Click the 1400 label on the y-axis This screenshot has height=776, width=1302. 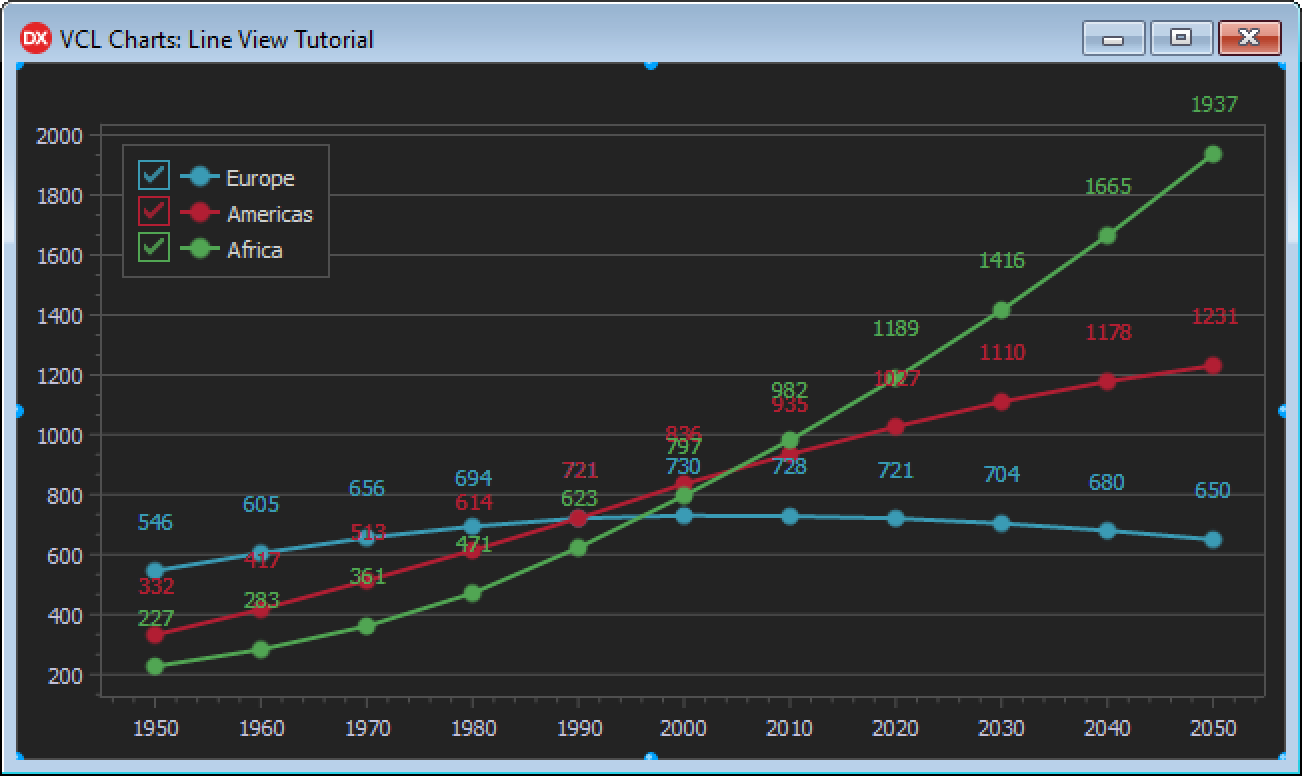coord(60,315)
